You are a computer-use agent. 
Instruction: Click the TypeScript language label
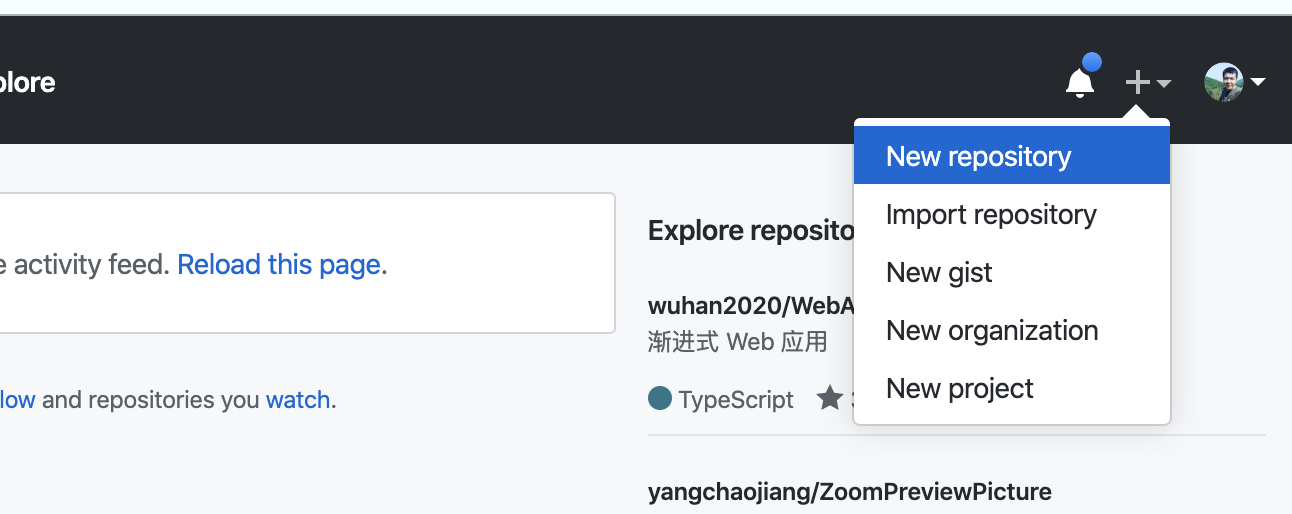(x=736, y=400)
